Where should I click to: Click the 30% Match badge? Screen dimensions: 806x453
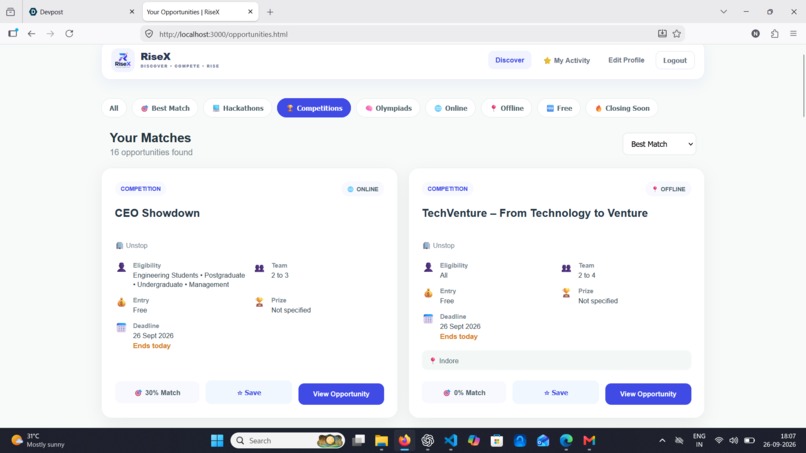click(x=157, y=393)
